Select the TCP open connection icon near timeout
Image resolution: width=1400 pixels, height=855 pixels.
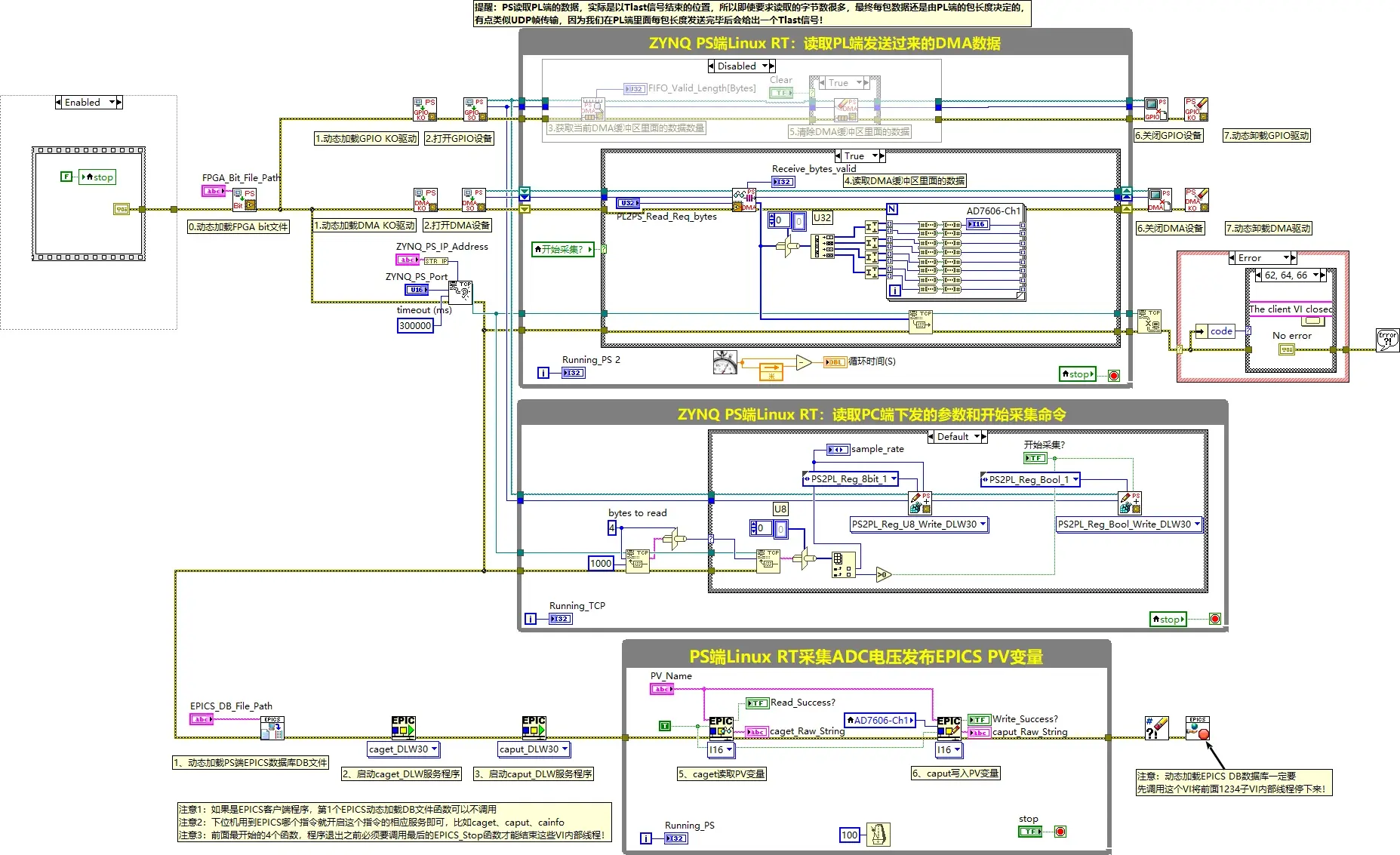(460, 291)
